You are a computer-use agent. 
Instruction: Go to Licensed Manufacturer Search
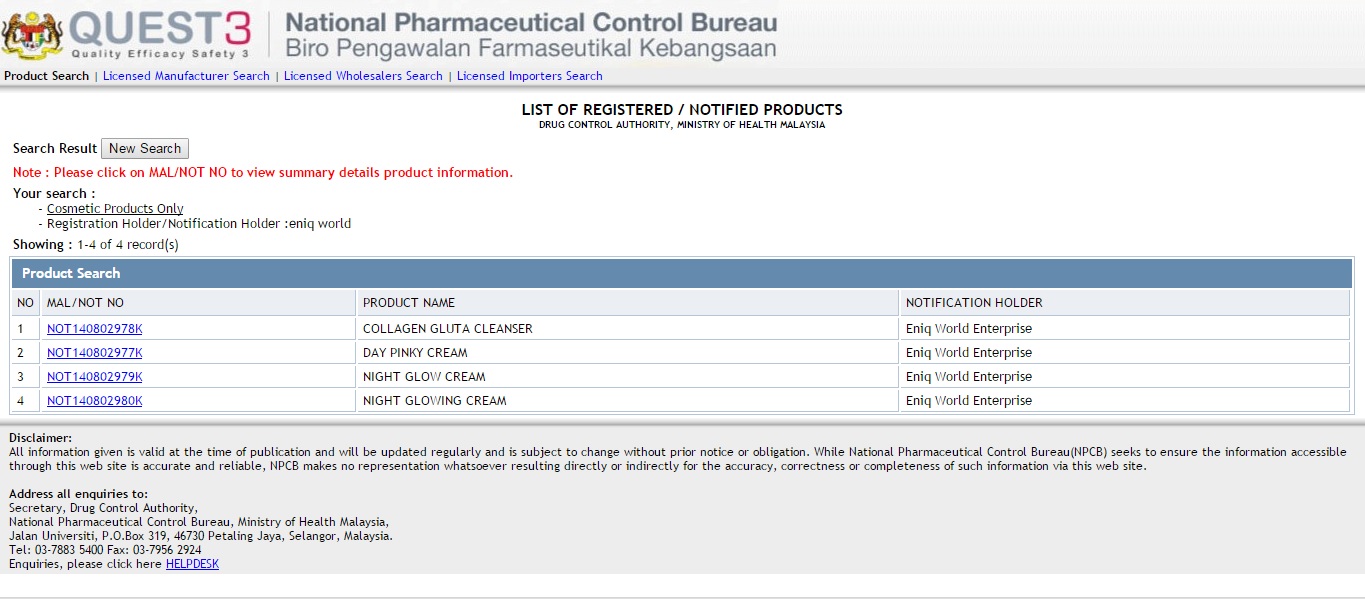tap(186, 76)
